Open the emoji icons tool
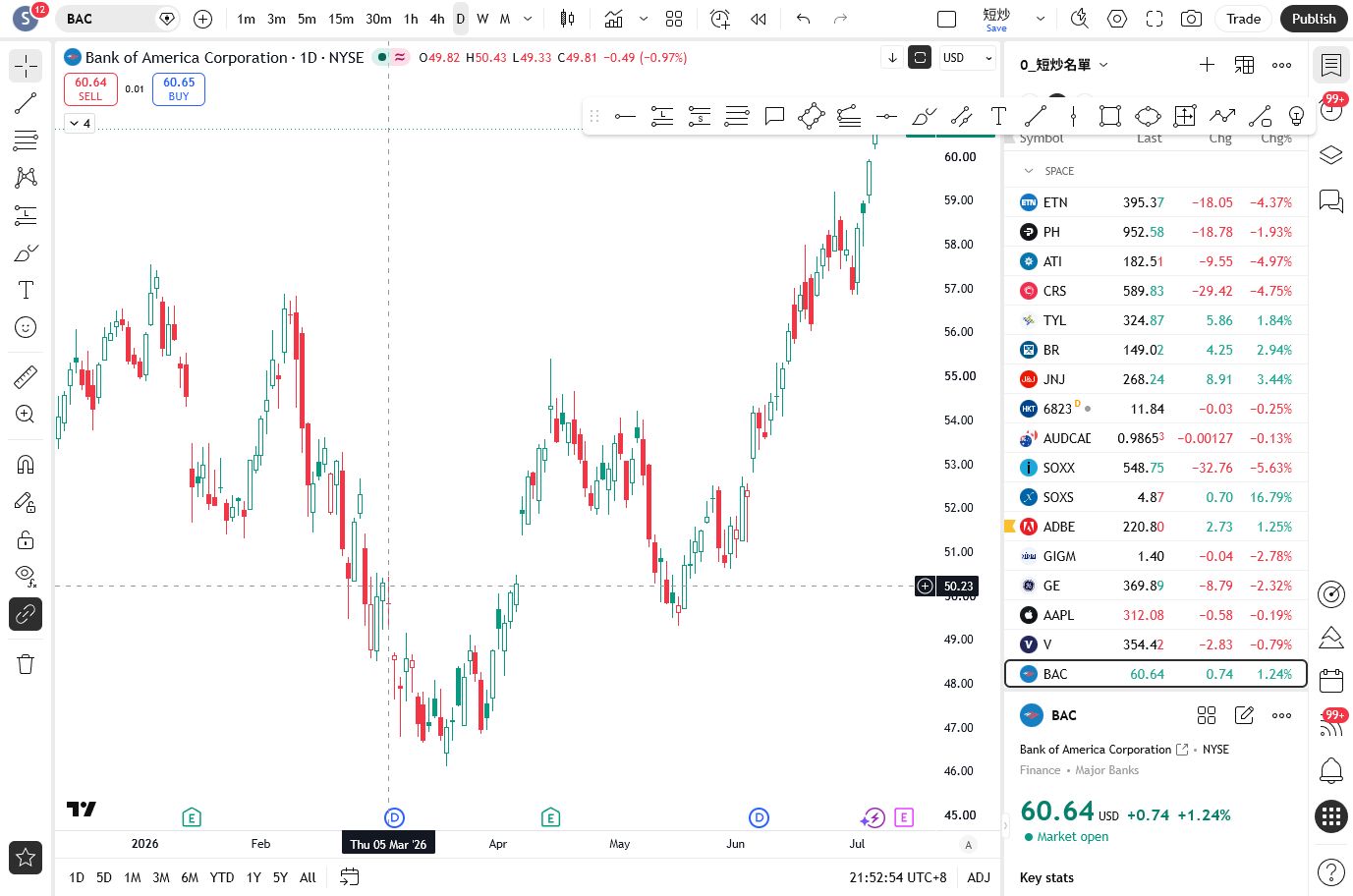The image size is (1353, 896). click(26, 327)
